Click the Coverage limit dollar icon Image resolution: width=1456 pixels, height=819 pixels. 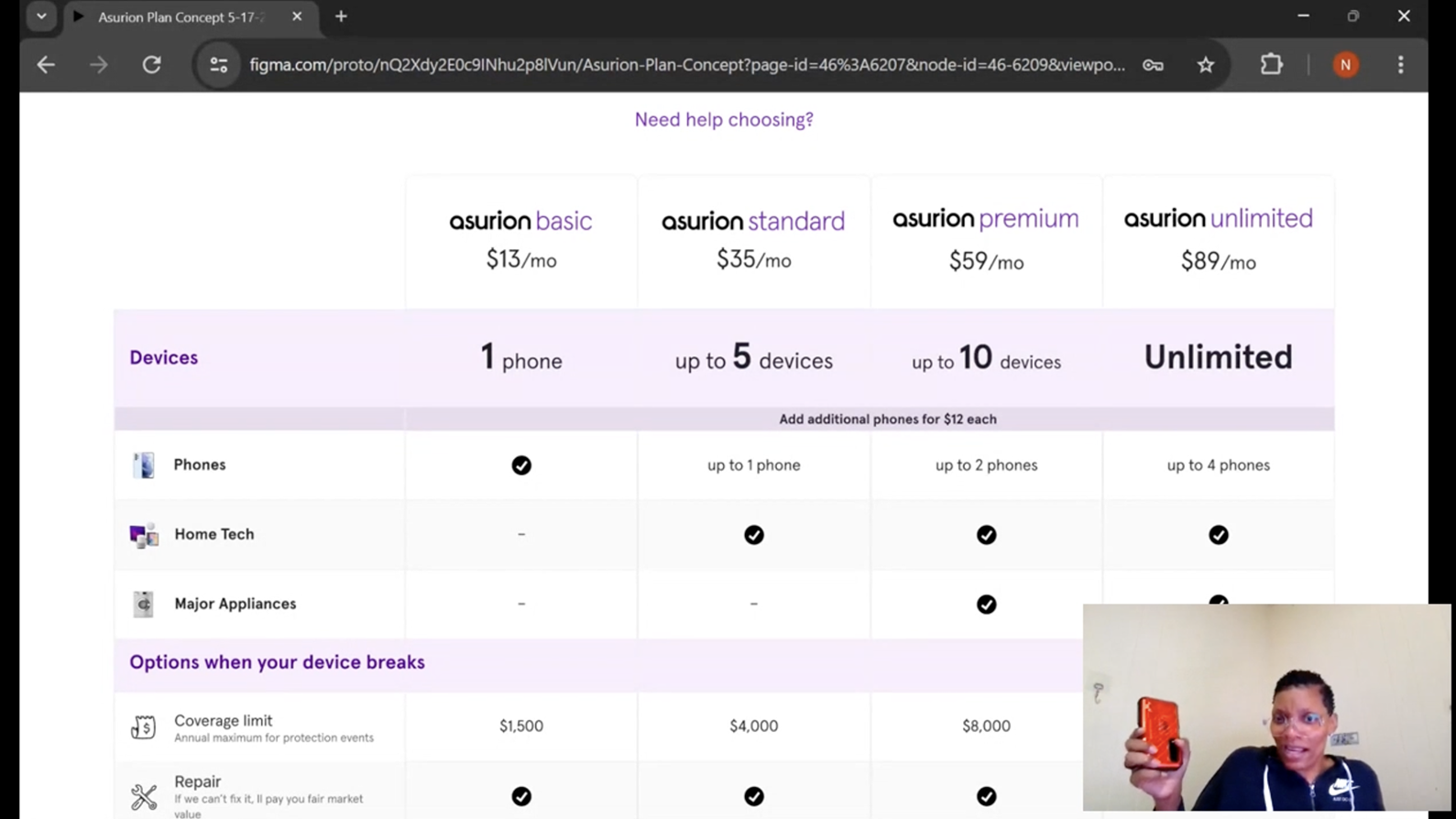coord(144,727)
